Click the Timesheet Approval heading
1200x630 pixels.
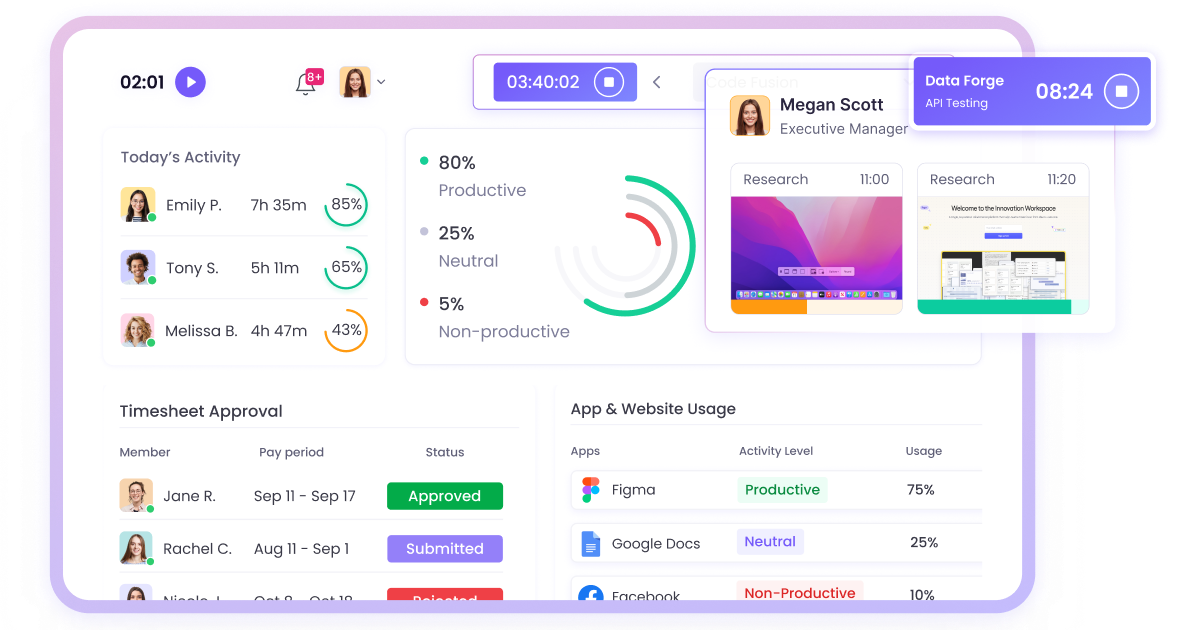201,411
